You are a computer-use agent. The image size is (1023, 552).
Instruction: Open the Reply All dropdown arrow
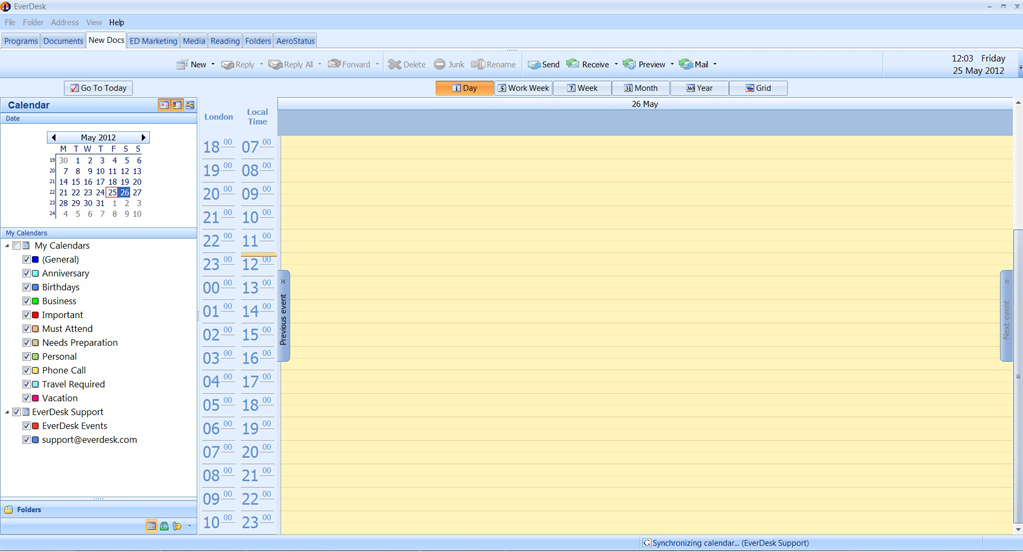pyautogui.click(x=320, y=64)
